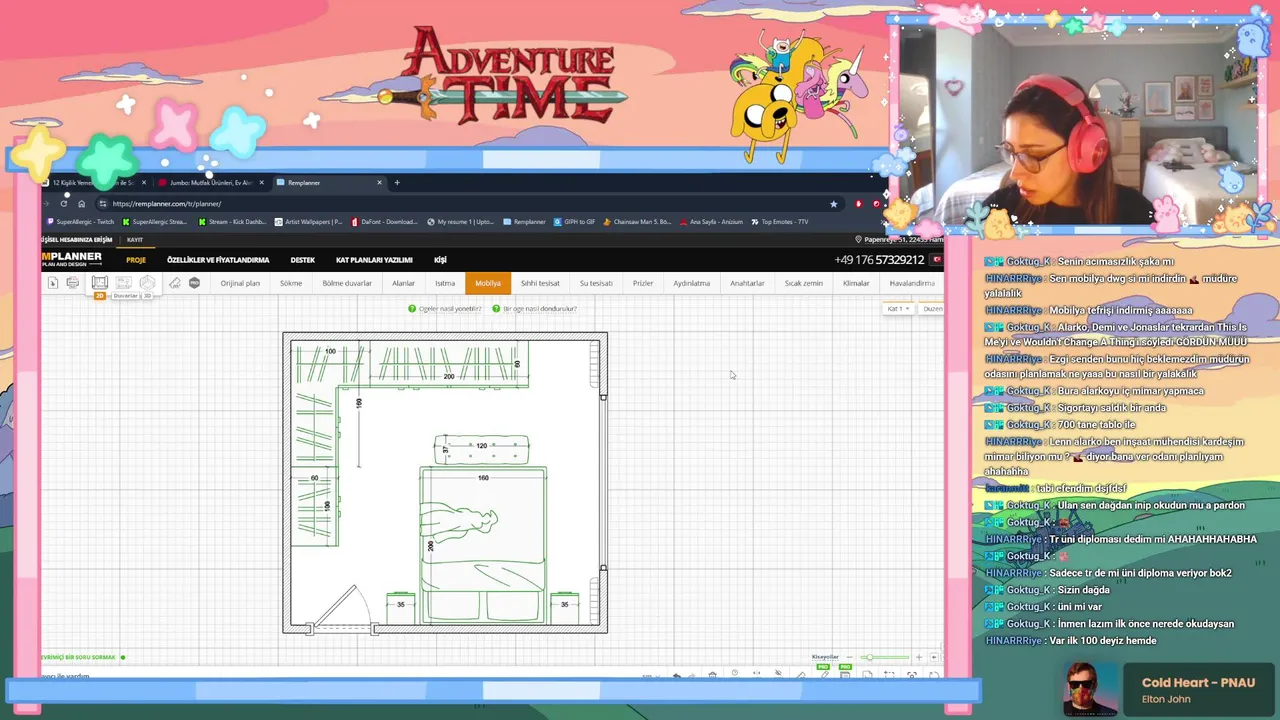The height and width of the screenshot is (720, 1280).
Task: Click the trash delete icon in bottom toolbar
Action: click(712, 675)
